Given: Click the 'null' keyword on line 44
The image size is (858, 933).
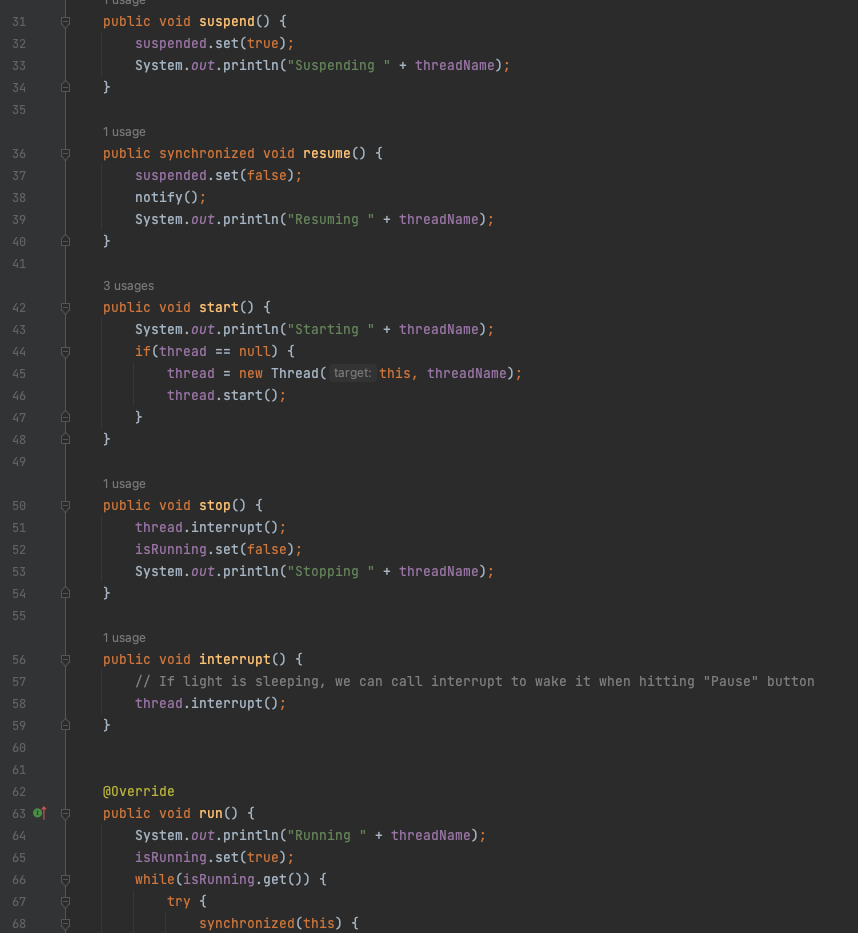Looking at the screenshot, I should [255, 352].
